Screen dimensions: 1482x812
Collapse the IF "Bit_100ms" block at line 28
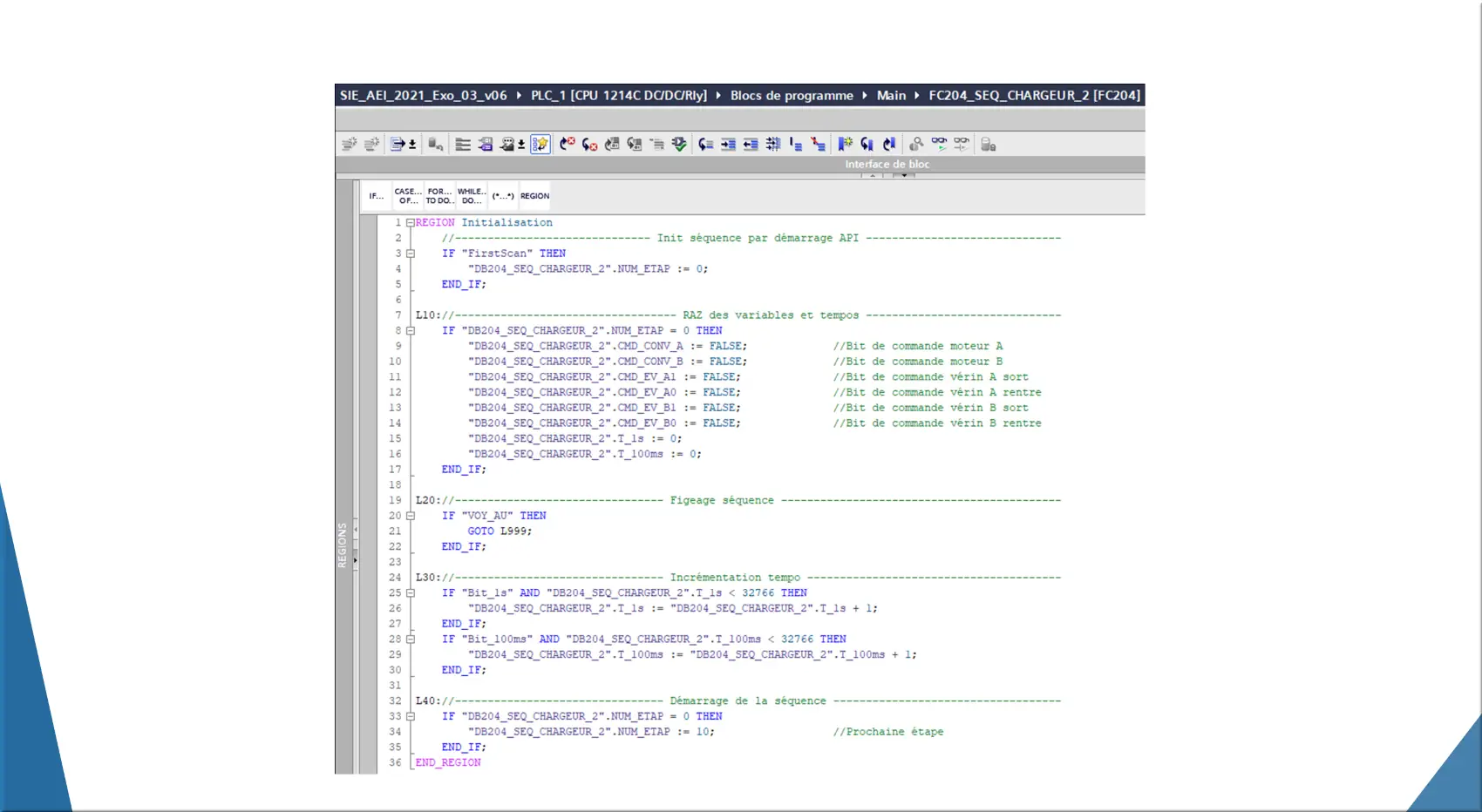click(410, 639)
